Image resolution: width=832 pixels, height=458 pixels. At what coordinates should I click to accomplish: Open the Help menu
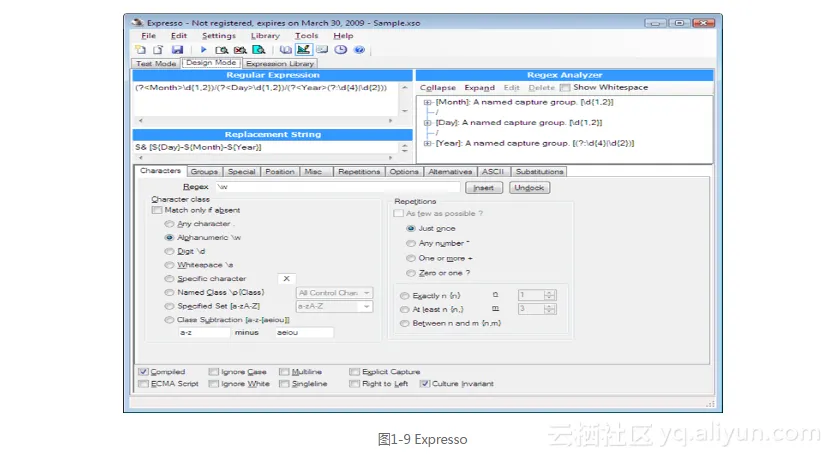[343, 36]
